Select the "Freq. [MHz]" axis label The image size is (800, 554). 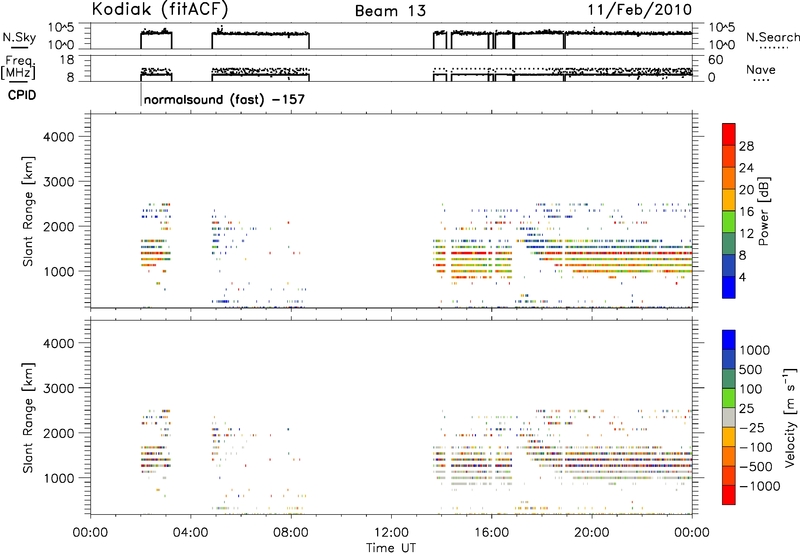[x=19, y=67]
